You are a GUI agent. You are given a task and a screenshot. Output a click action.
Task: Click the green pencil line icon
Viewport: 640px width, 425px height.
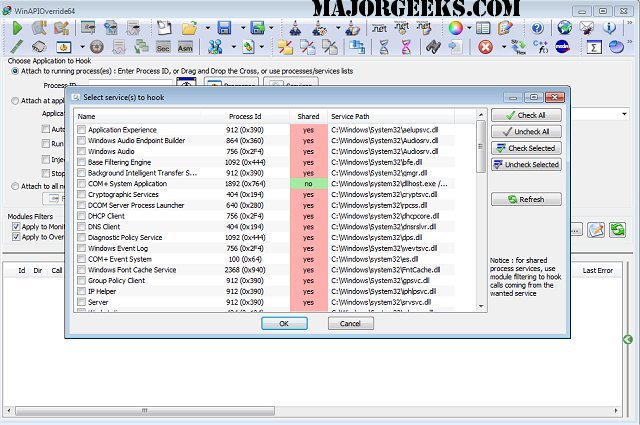[x=17, y=47]
